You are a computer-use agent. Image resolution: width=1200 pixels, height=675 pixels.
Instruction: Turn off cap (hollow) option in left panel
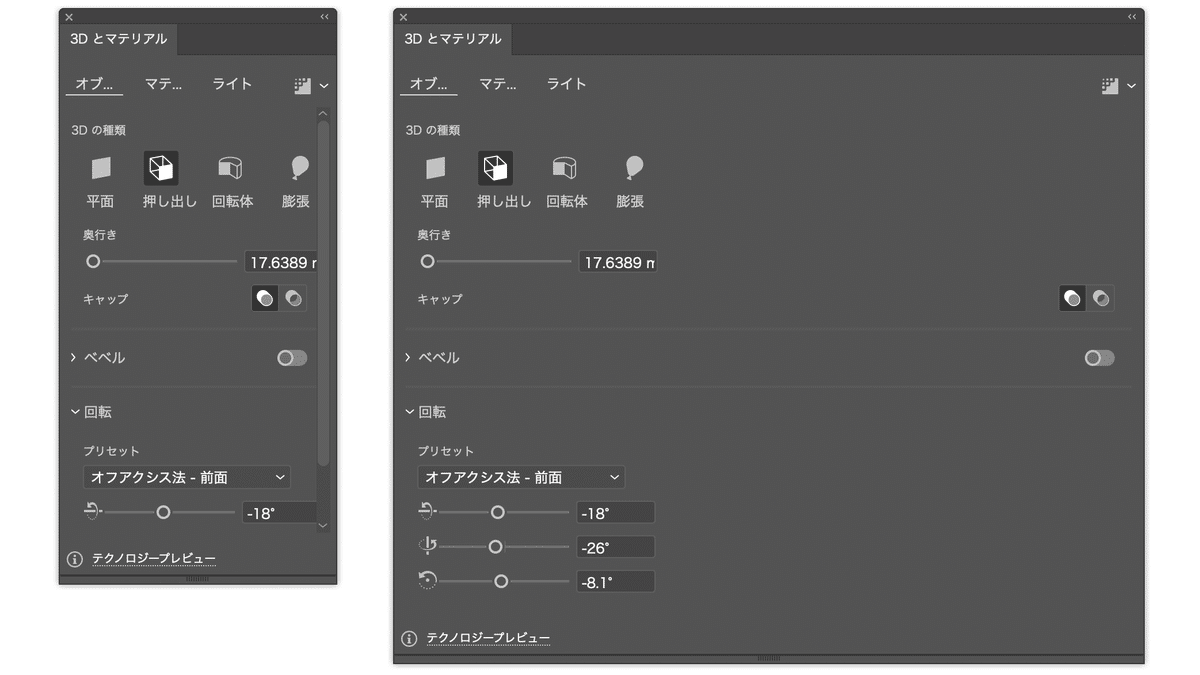293,298
